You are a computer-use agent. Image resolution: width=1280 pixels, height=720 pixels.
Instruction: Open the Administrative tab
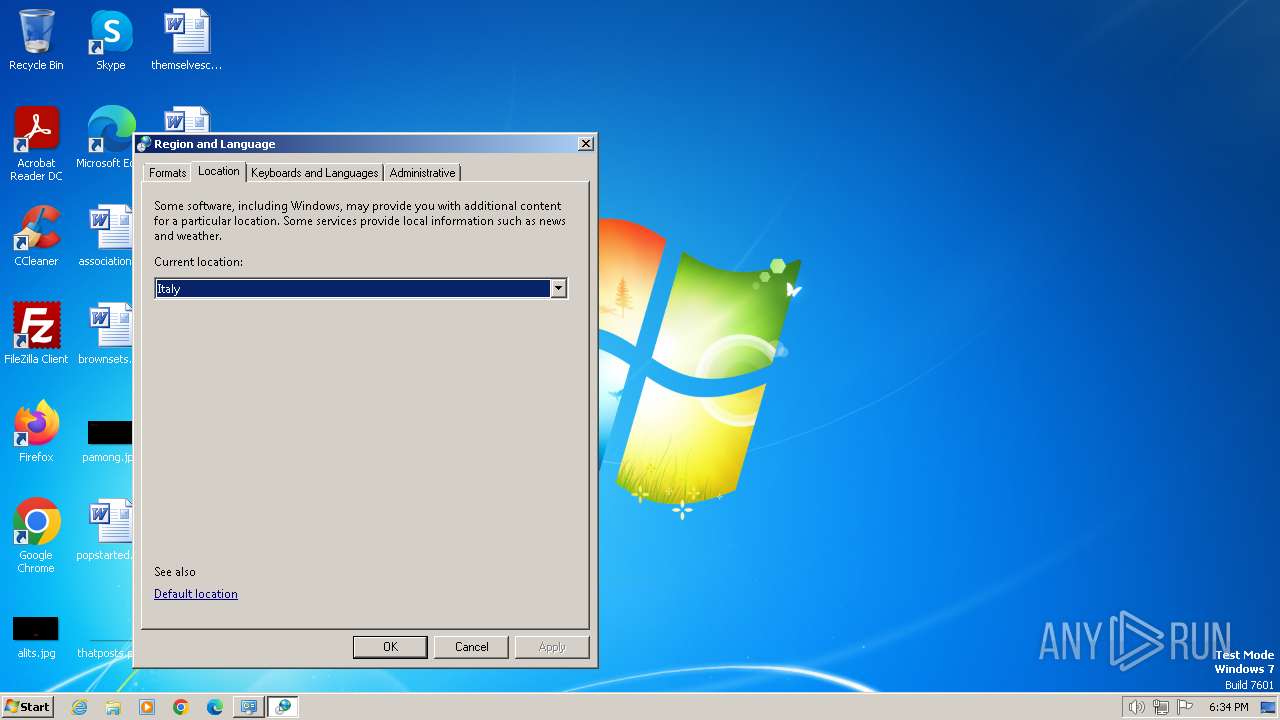tap(422, 173)
